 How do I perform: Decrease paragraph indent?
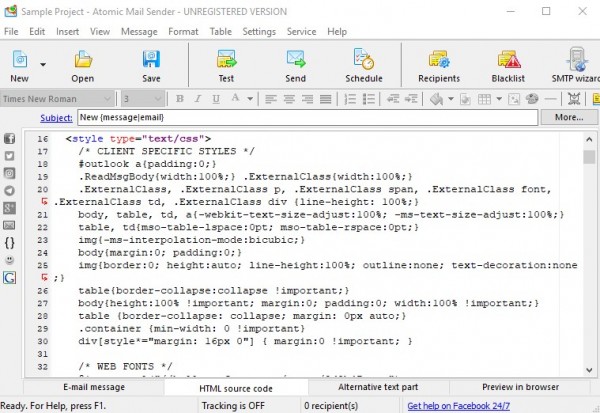pos(393,99)
